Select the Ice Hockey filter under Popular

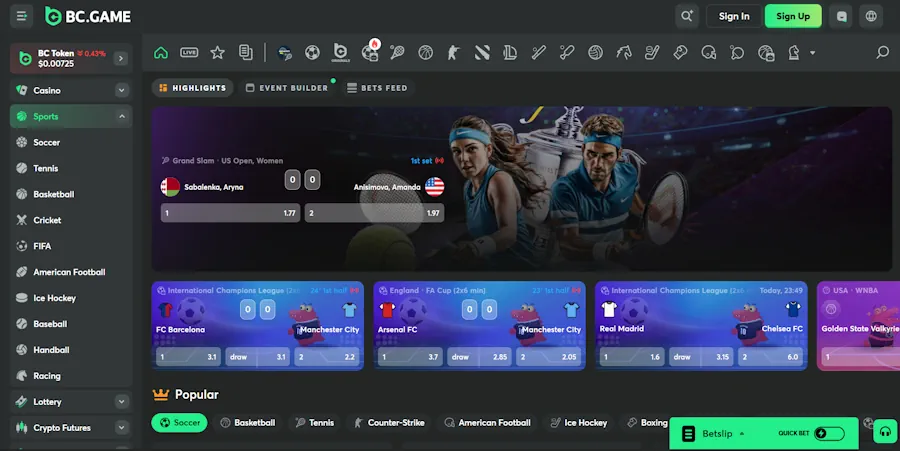tap(579, 422)
